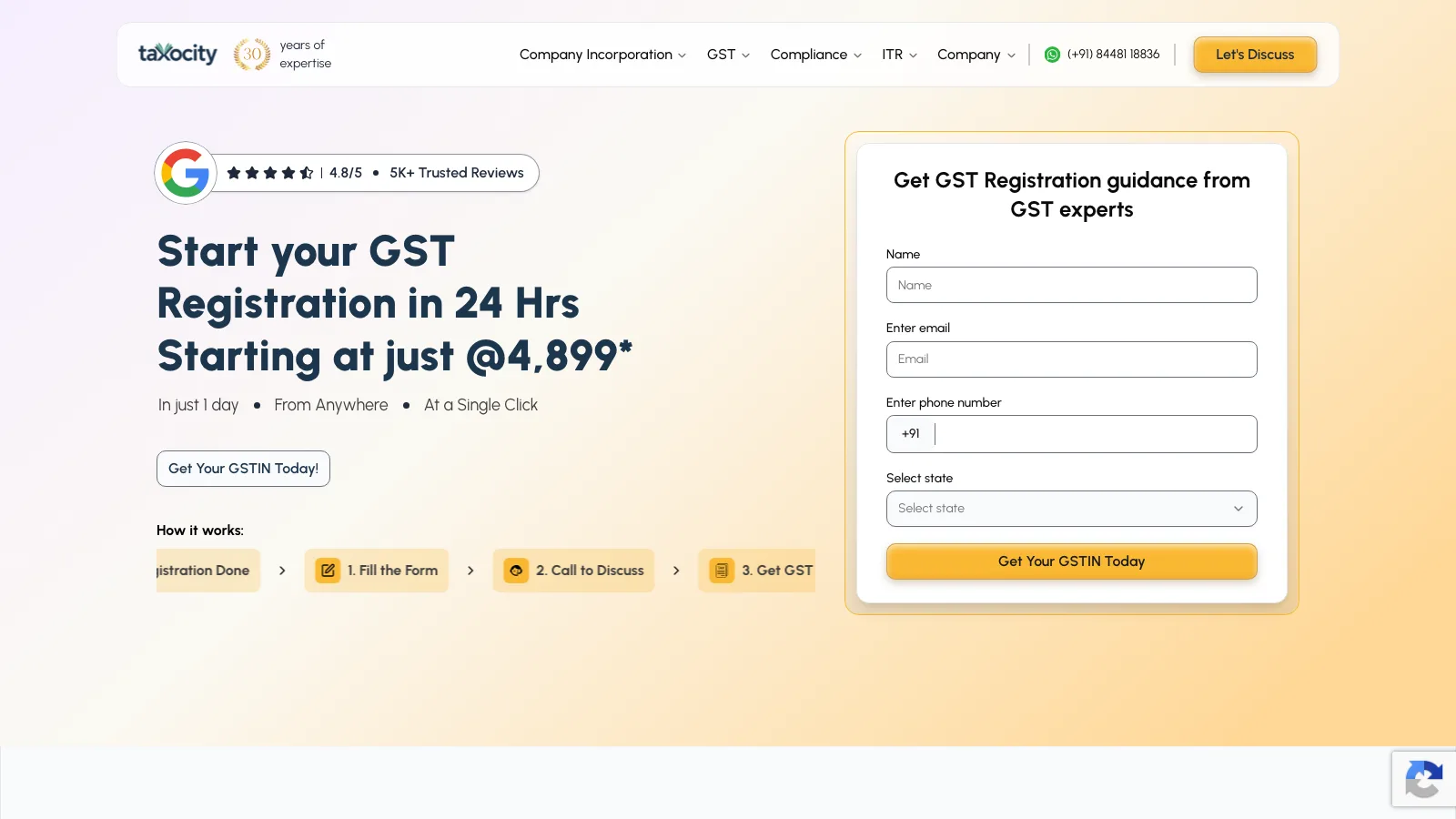Expand the Compliance dropdown arrow
This screenshot has height=819, width=1456.
(857, 56)
